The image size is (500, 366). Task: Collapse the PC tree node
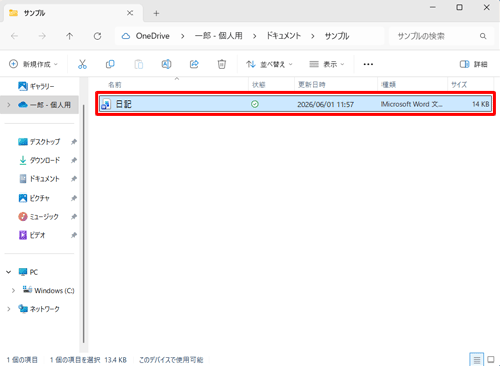pos(9,272)
